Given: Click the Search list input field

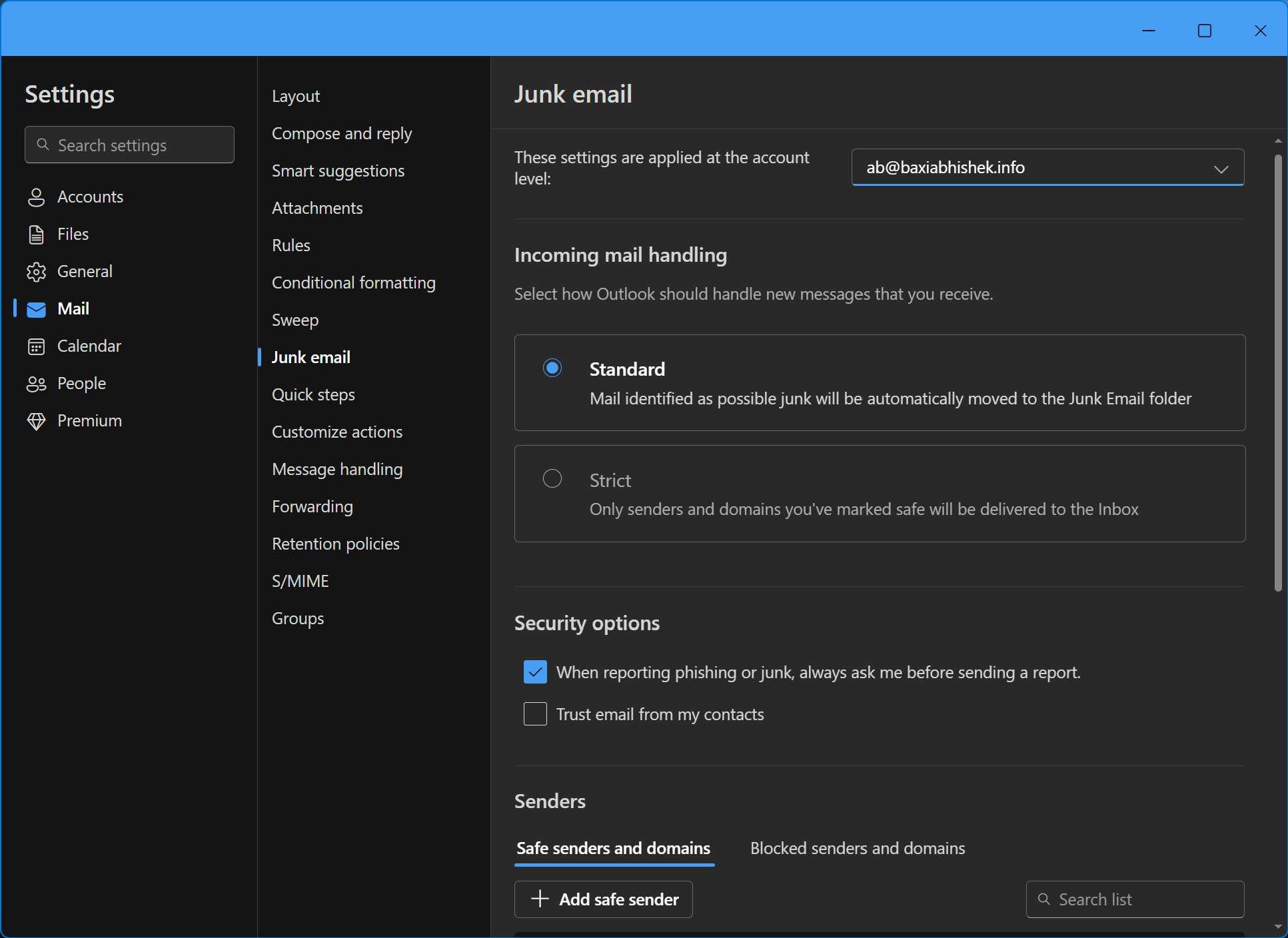Looking at the screenshot, I should tap(1145, 899).
